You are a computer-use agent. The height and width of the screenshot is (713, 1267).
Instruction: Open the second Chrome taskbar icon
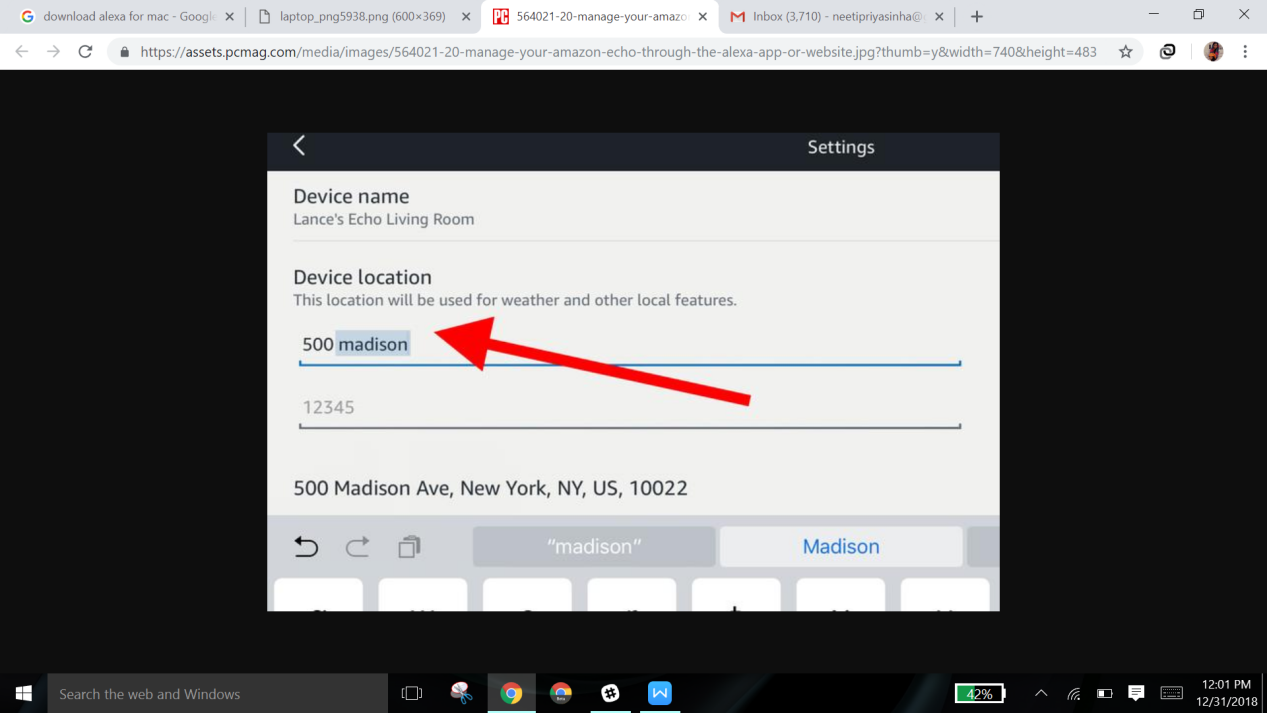click(x=561, y=693)
